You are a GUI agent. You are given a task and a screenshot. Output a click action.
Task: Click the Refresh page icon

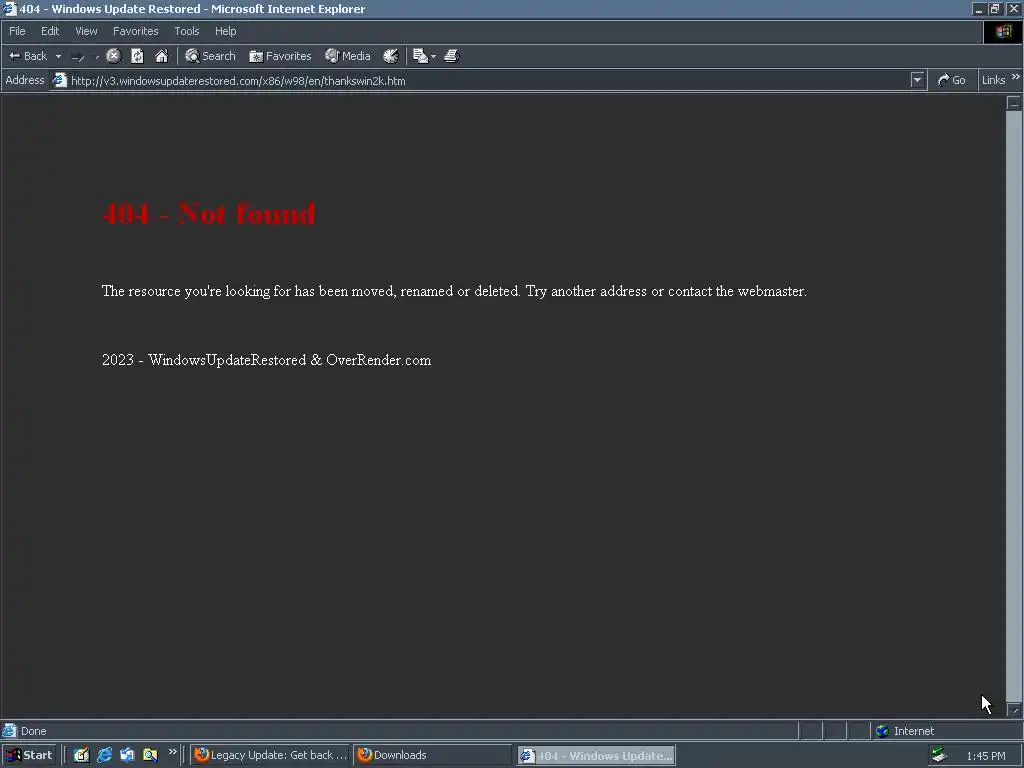pyautogui.click(x=137, y=56)
